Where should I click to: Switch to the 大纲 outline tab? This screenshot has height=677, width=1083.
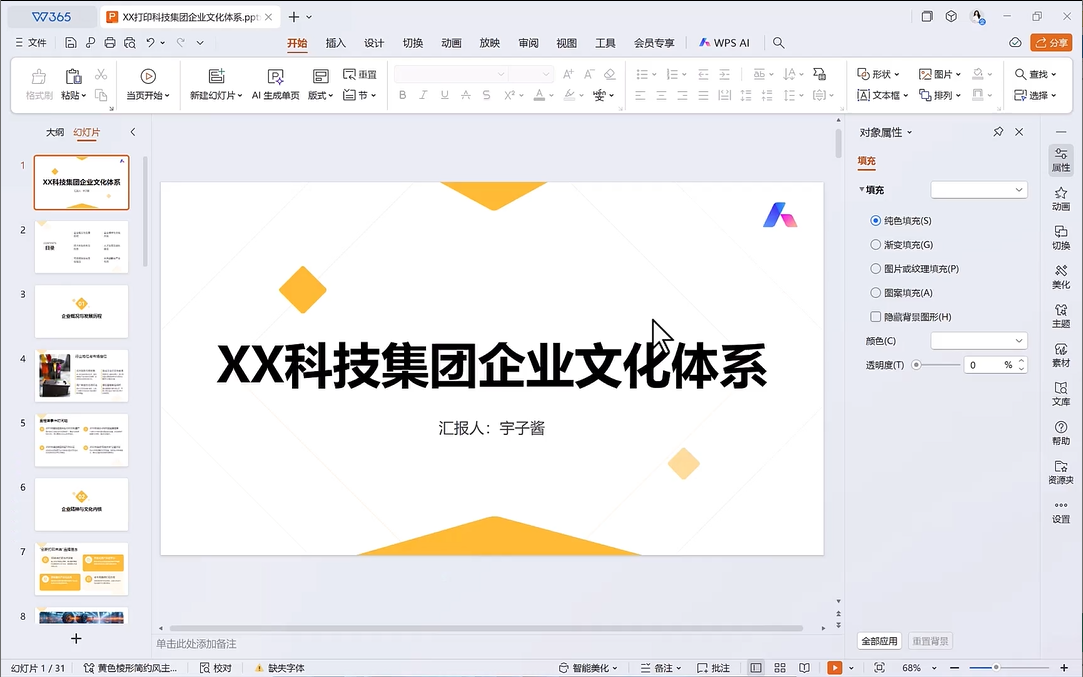[55, 132]
